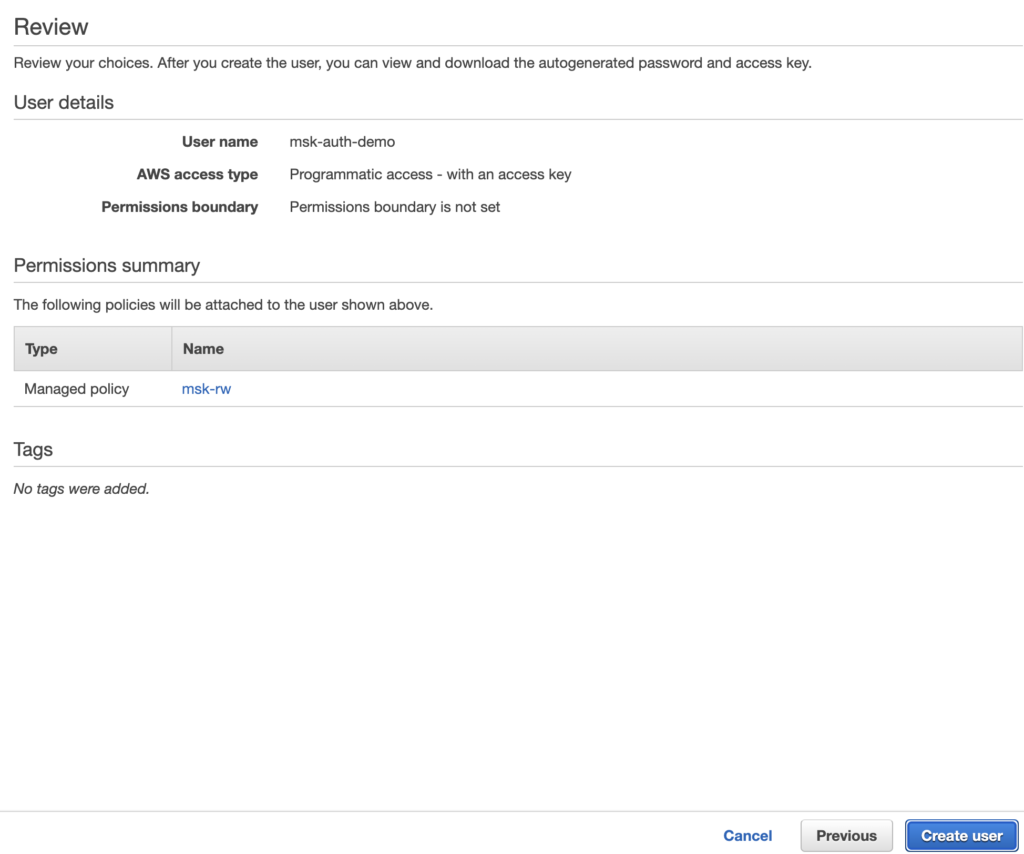Click the User details section heading
Screen dimensions: 1024x854
[x=64, y=102]
